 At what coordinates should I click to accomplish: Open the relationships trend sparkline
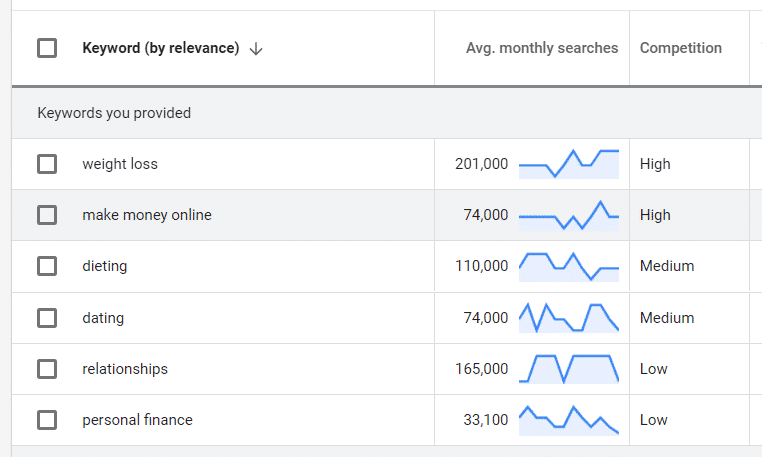click(x=569, y=369)
